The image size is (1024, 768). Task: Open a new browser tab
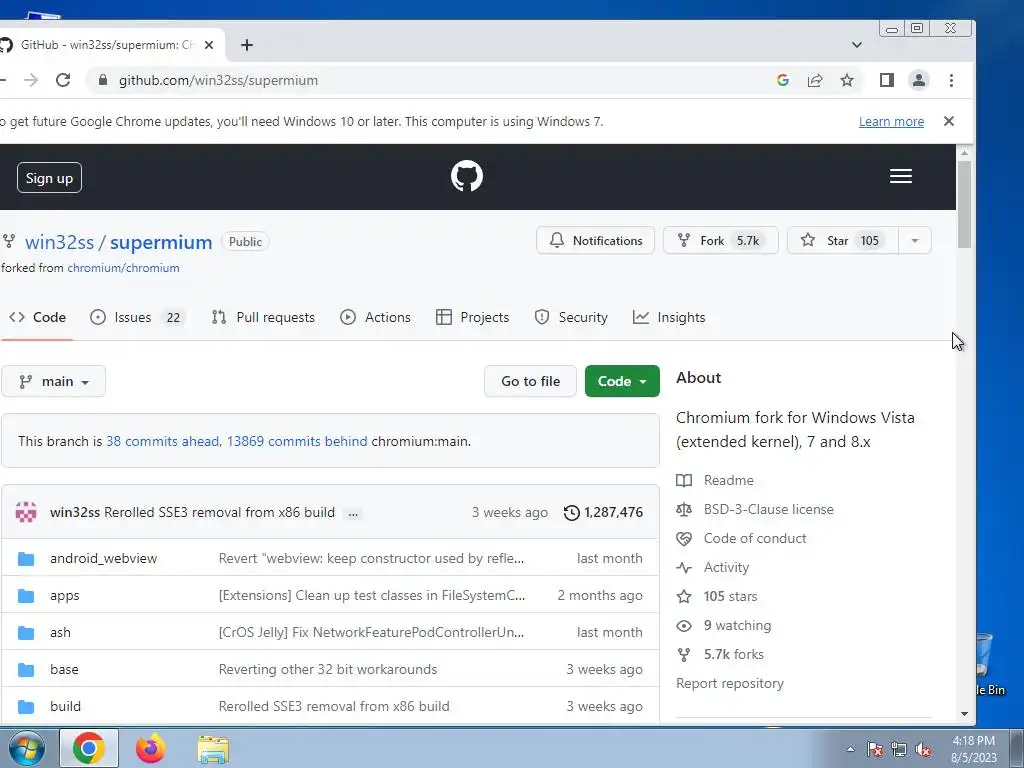pyautogui.click(x=246, y=45)
